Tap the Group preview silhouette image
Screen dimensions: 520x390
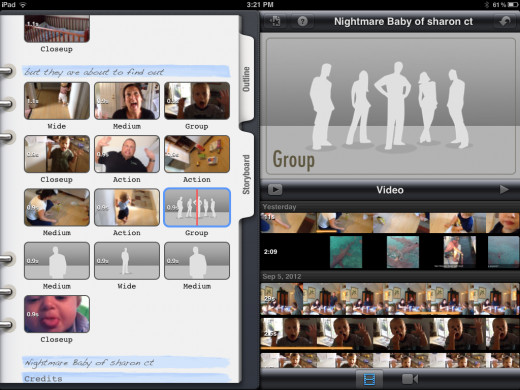[391, 106]
